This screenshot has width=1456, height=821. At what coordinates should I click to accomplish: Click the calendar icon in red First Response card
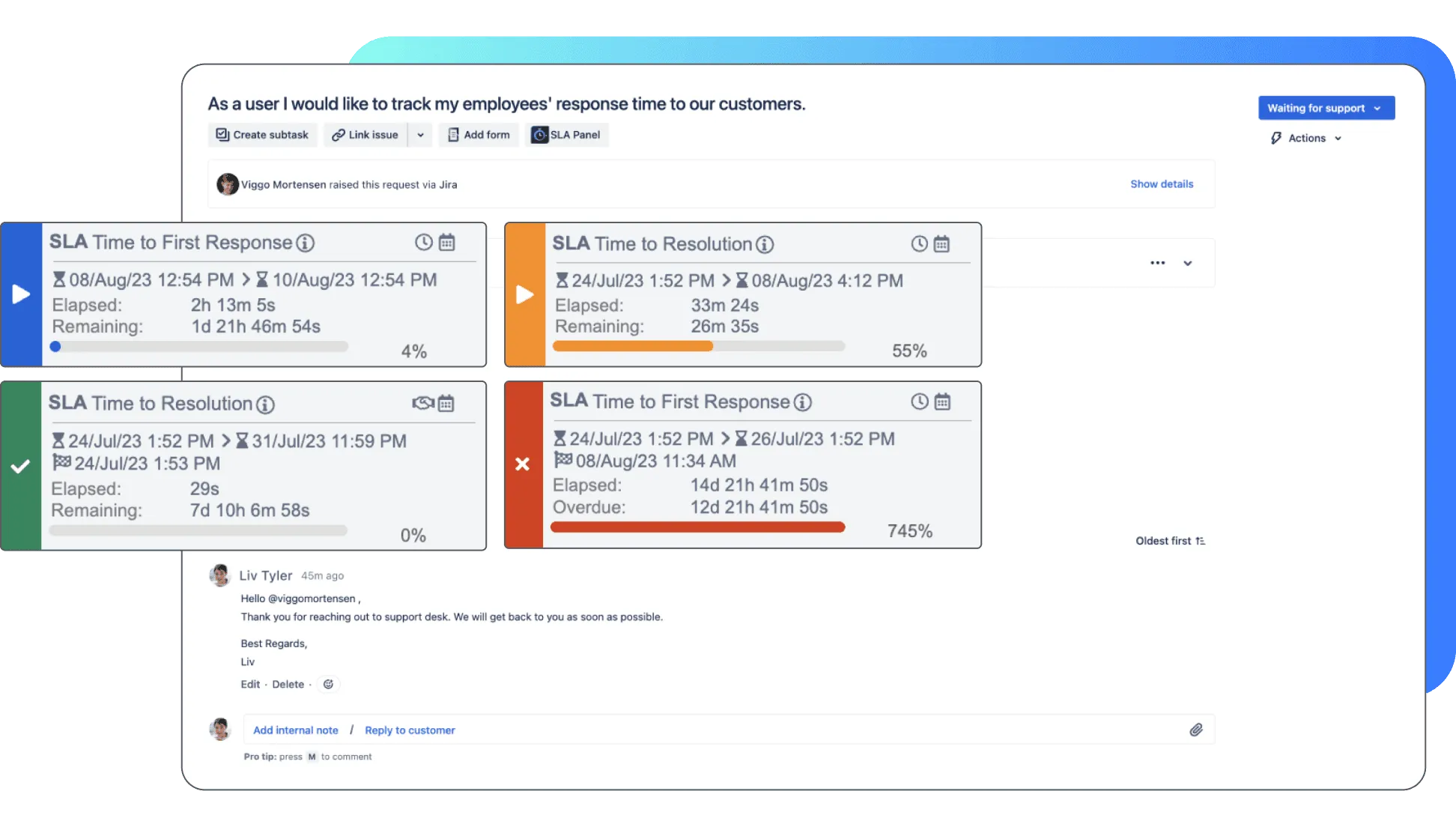pyautogui.click(x=942, y=402)
